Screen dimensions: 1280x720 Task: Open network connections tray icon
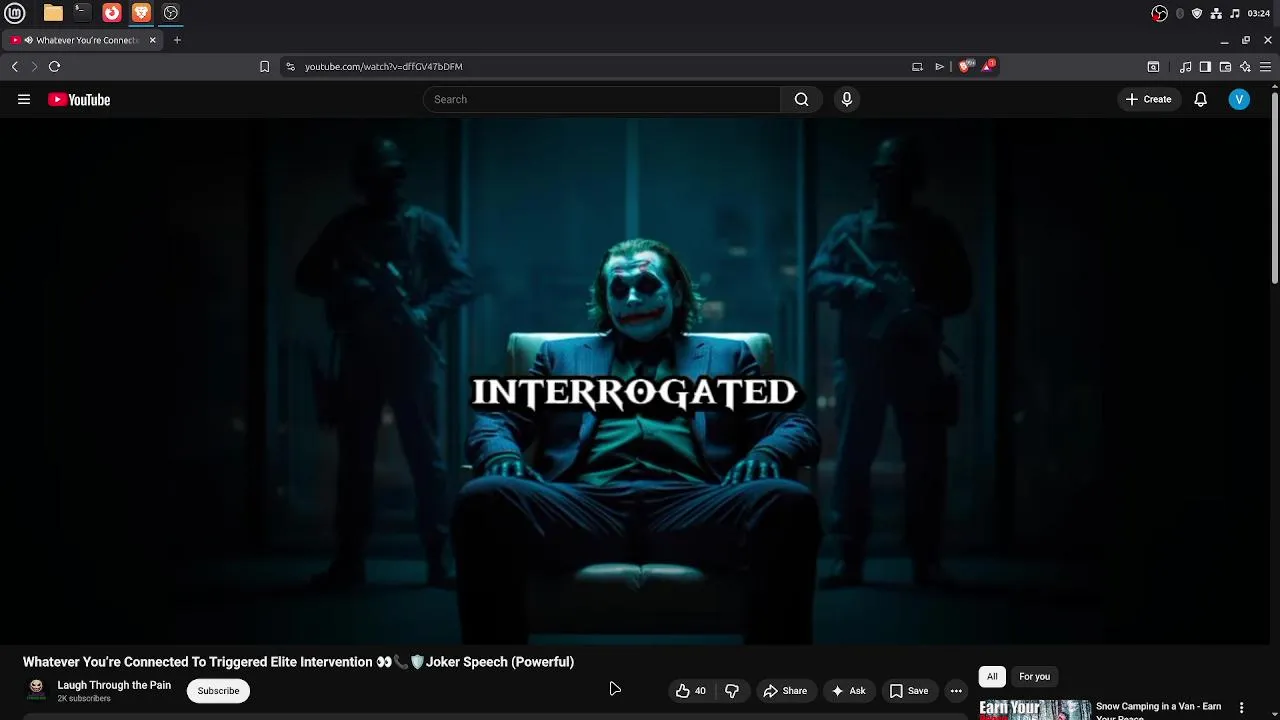pyautogui.click(x=1216, y=13)
